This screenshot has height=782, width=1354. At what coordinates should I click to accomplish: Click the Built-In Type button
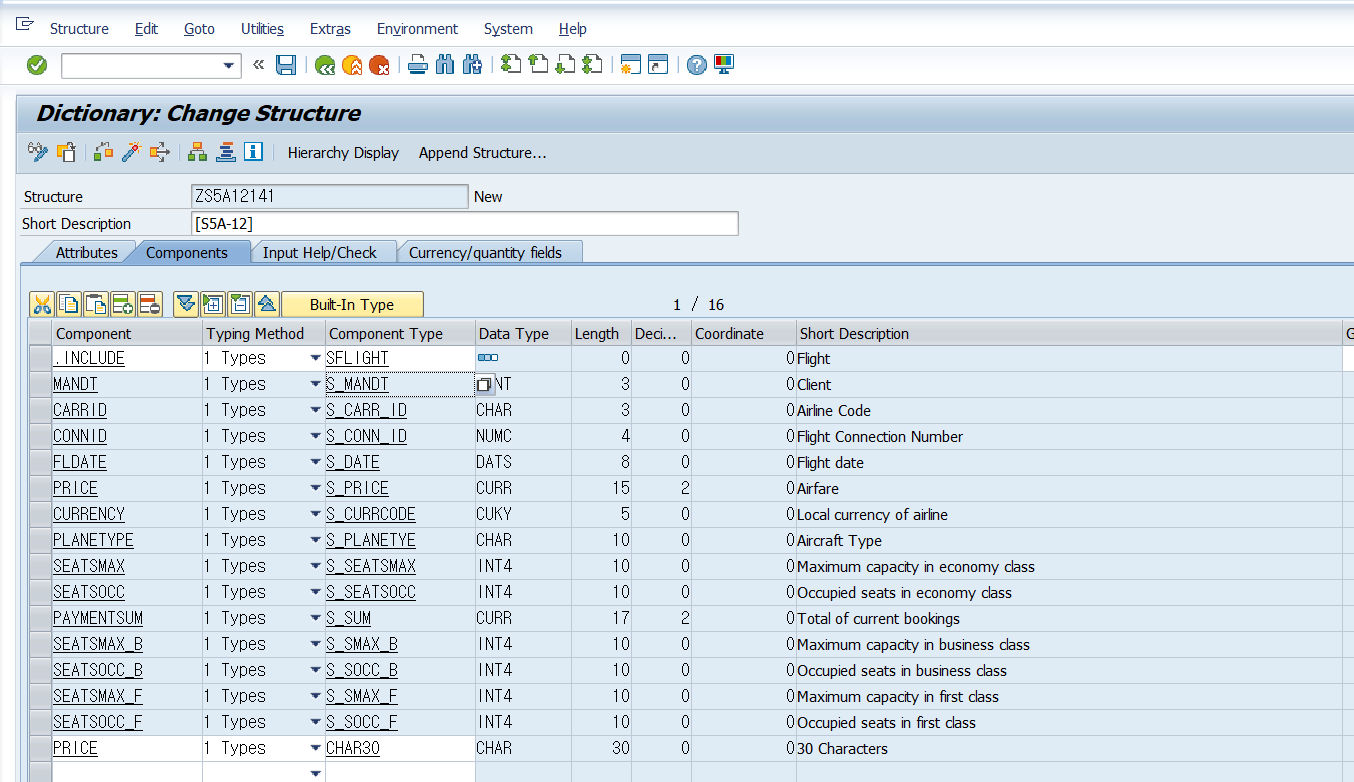click(352, 304)
